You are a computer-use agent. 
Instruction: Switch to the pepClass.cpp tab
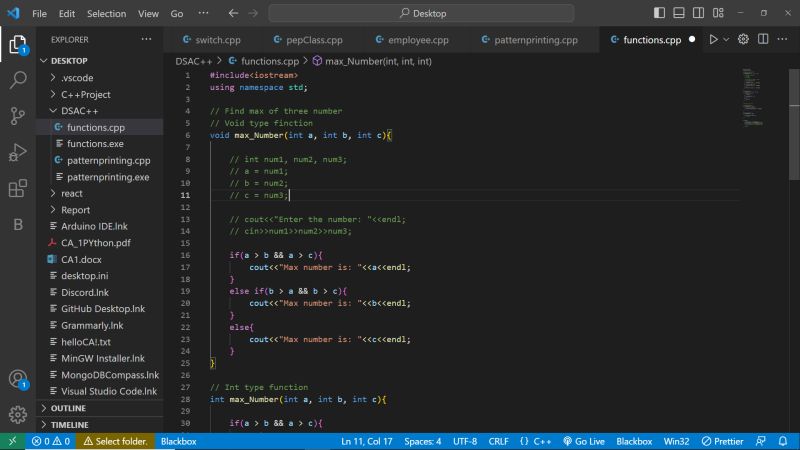coord(308,40)
